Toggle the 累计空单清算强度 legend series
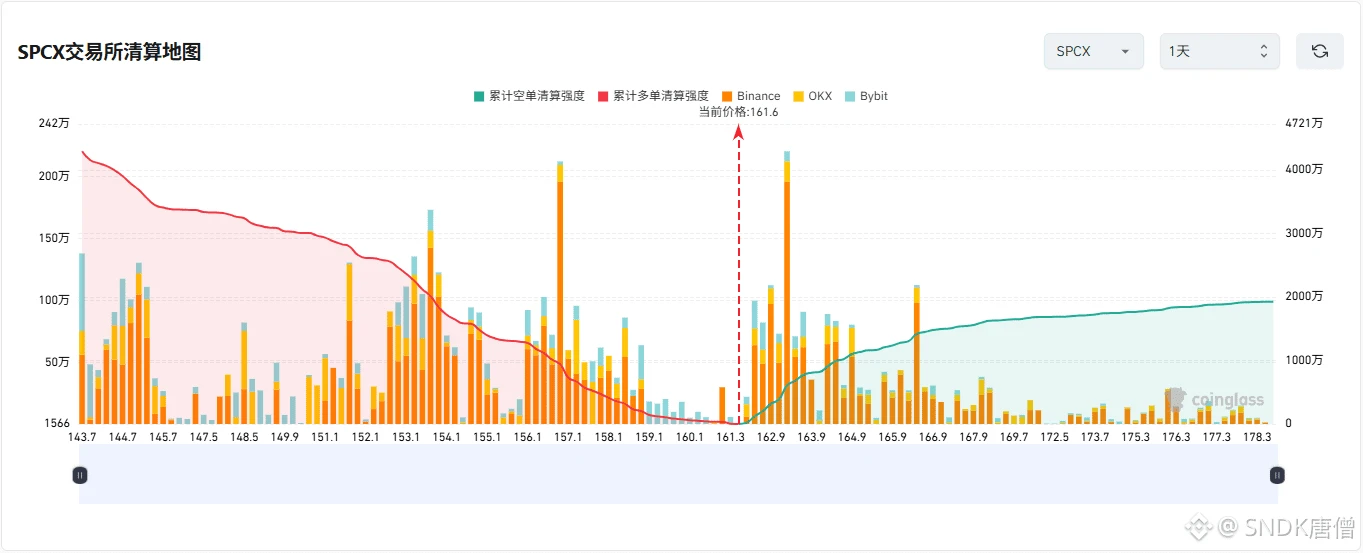Viewport: 1363px width, 553px height. pyautogui.click(x=529, y=96)
